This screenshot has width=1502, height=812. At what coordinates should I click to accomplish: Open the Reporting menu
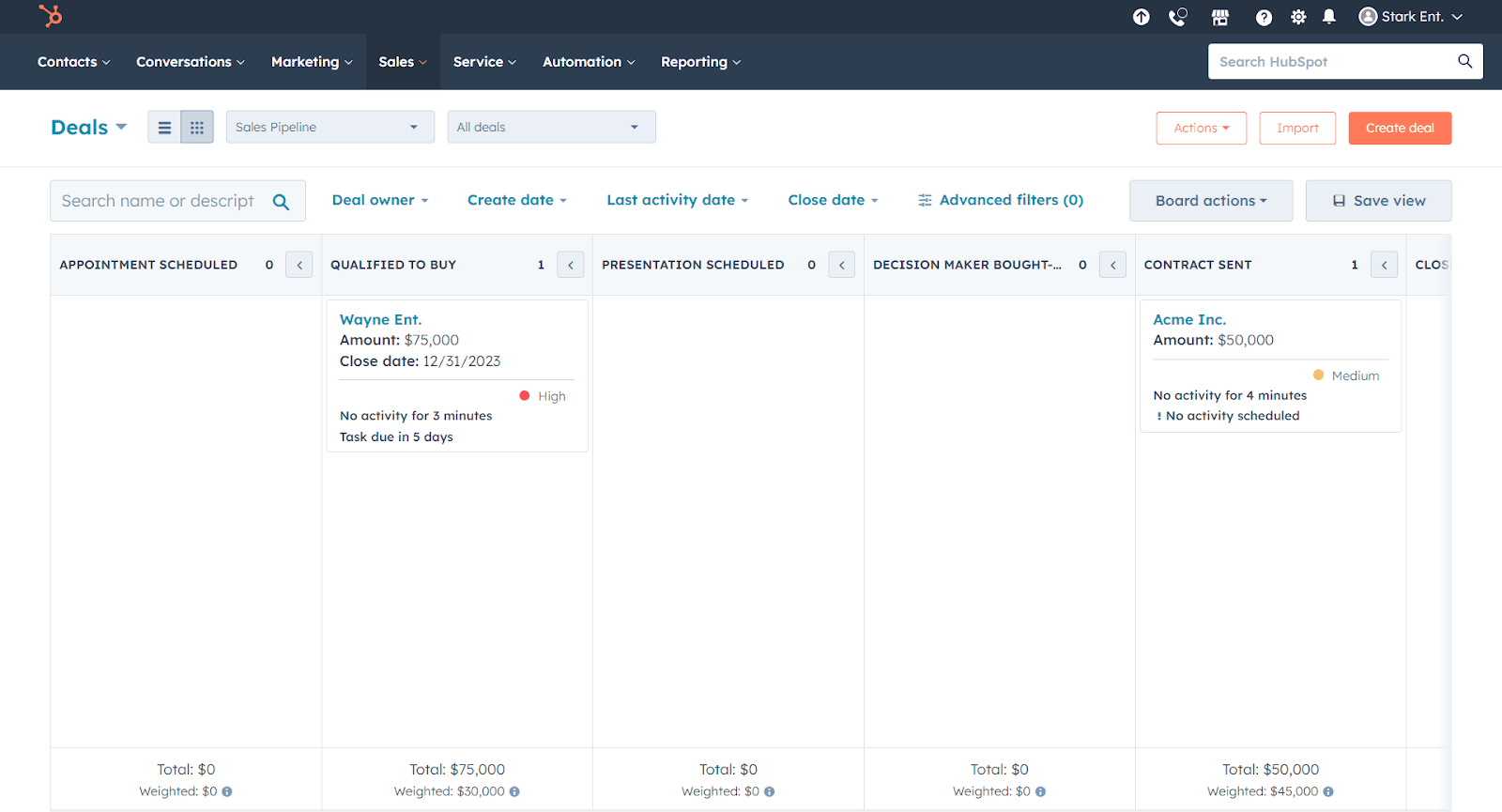(x=700, y=62)
